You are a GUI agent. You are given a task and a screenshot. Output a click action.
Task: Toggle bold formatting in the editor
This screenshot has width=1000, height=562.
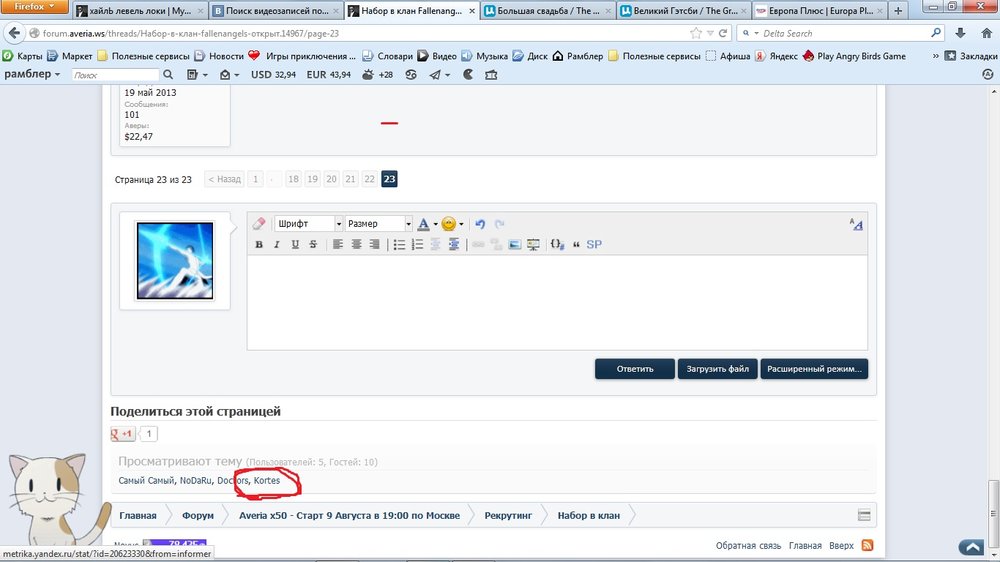[x=259, y=244]
